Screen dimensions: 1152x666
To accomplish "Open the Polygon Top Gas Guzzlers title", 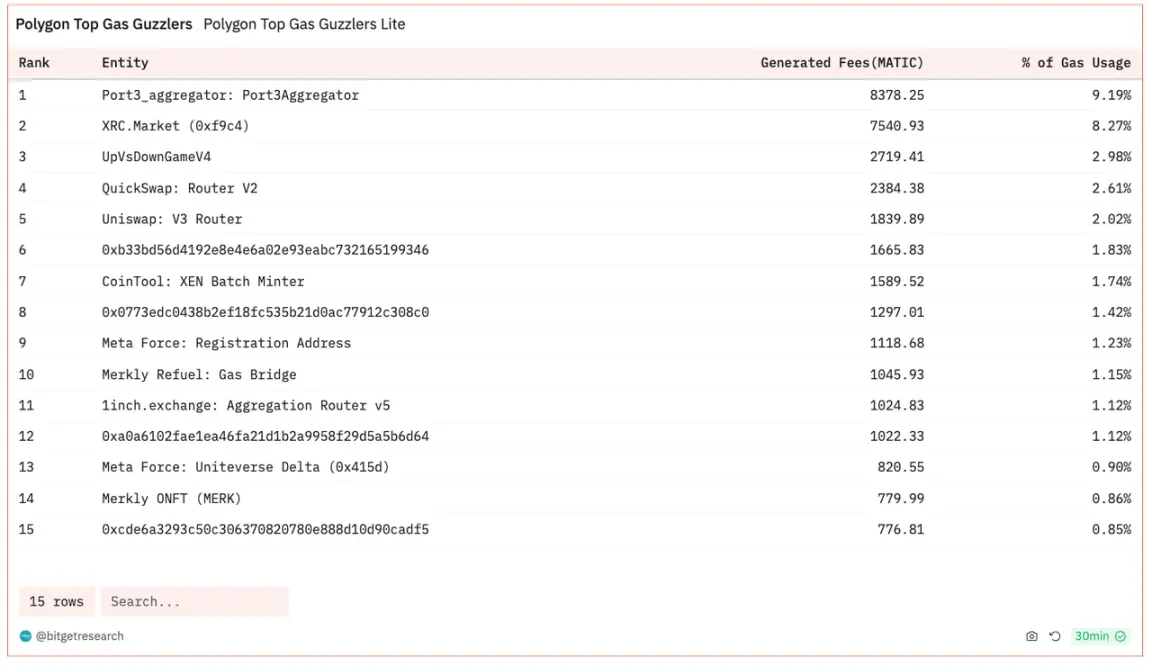I will click(x=104, y=24).
